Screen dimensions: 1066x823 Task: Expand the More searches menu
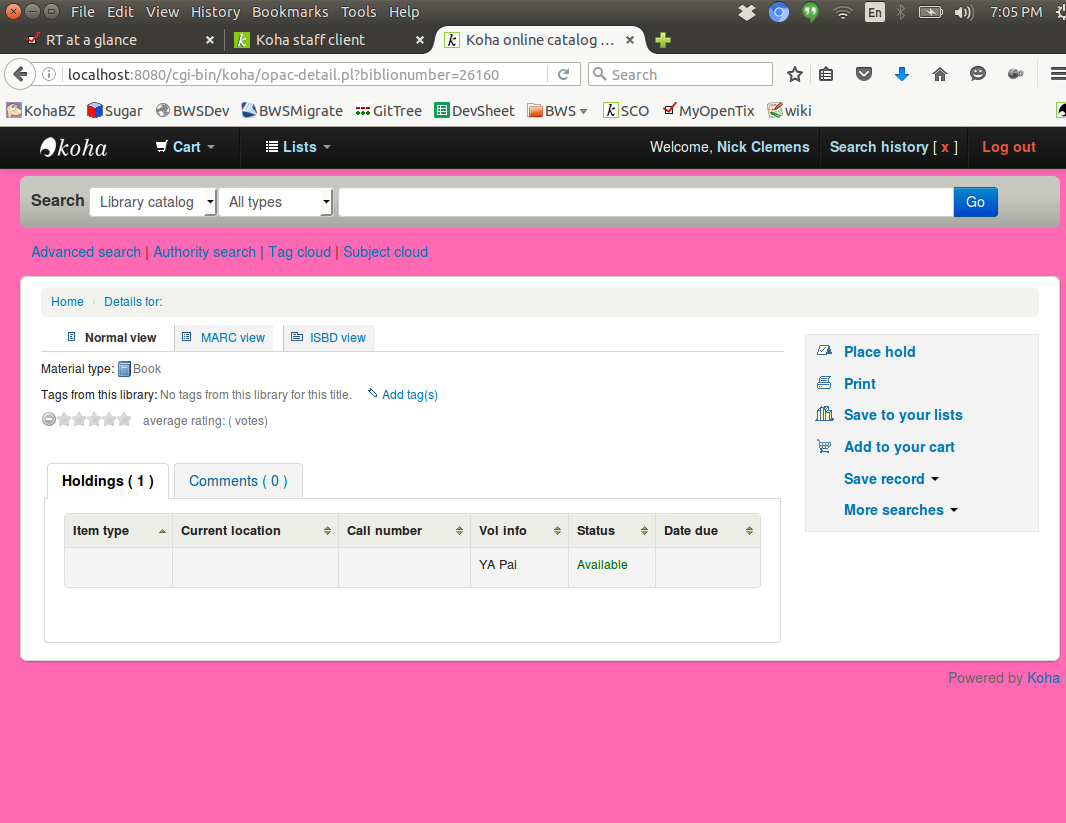900,510
